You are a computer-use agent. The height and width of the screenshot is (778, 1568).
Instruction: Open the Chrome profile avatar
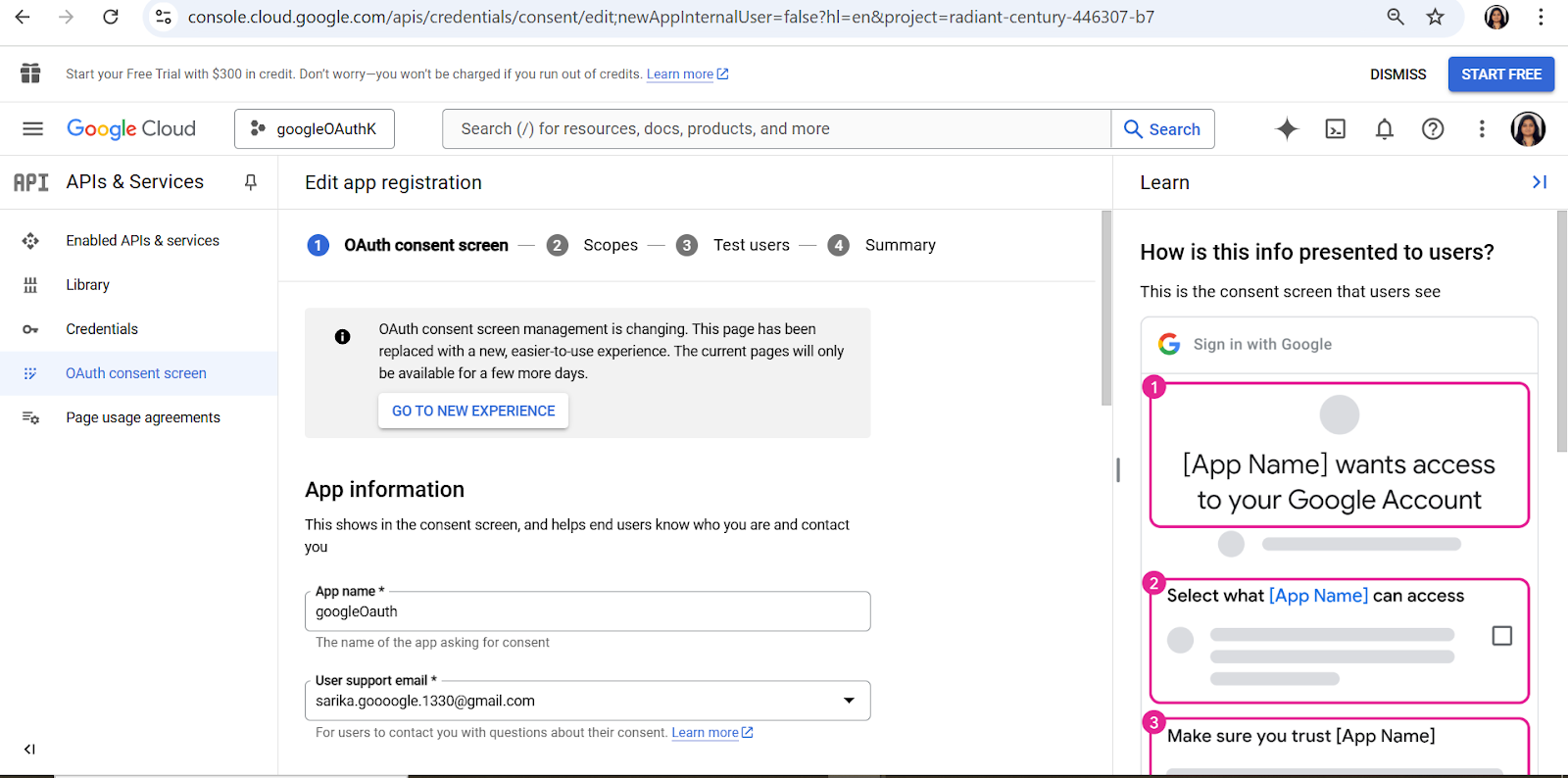(x=1496, y=17)
